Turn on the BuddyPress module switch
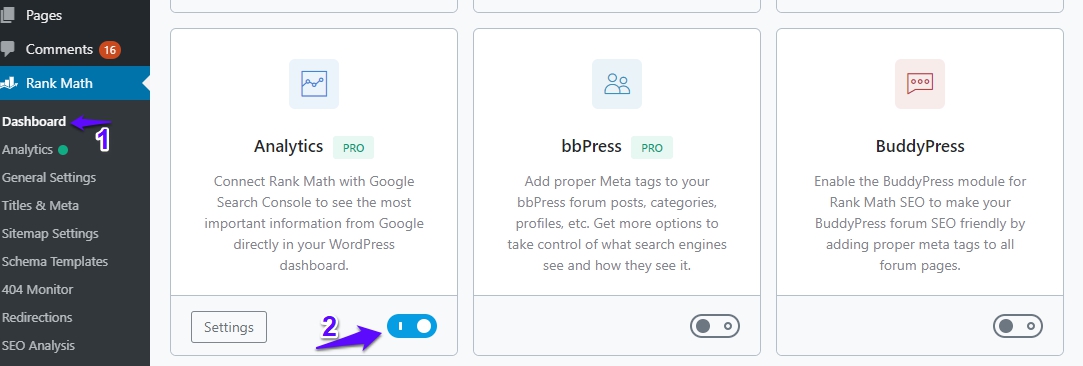Viewport: 1083px width, 366px height. 1018,326
